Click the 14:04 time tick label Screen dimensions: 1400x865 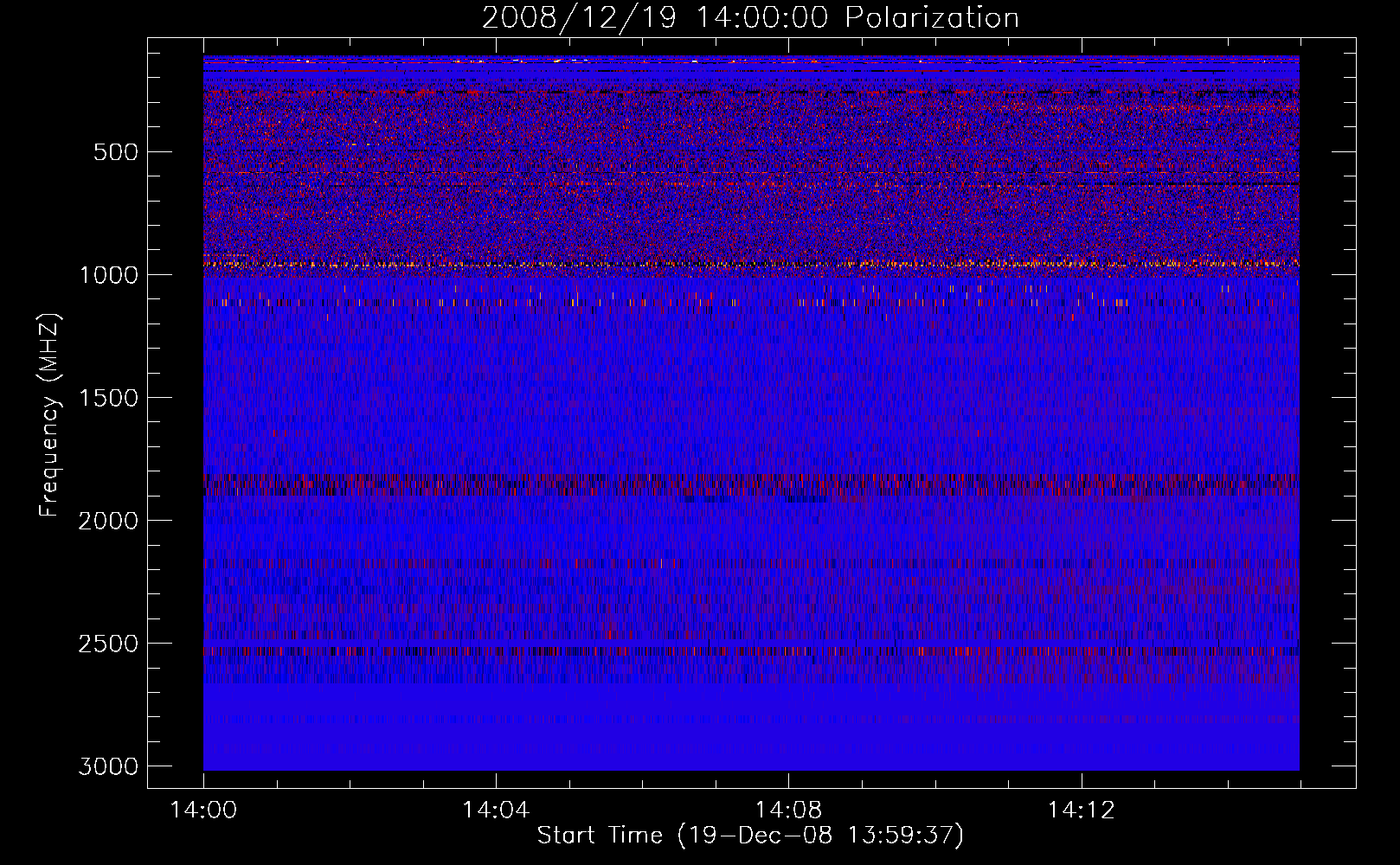[x=496, y=811]
